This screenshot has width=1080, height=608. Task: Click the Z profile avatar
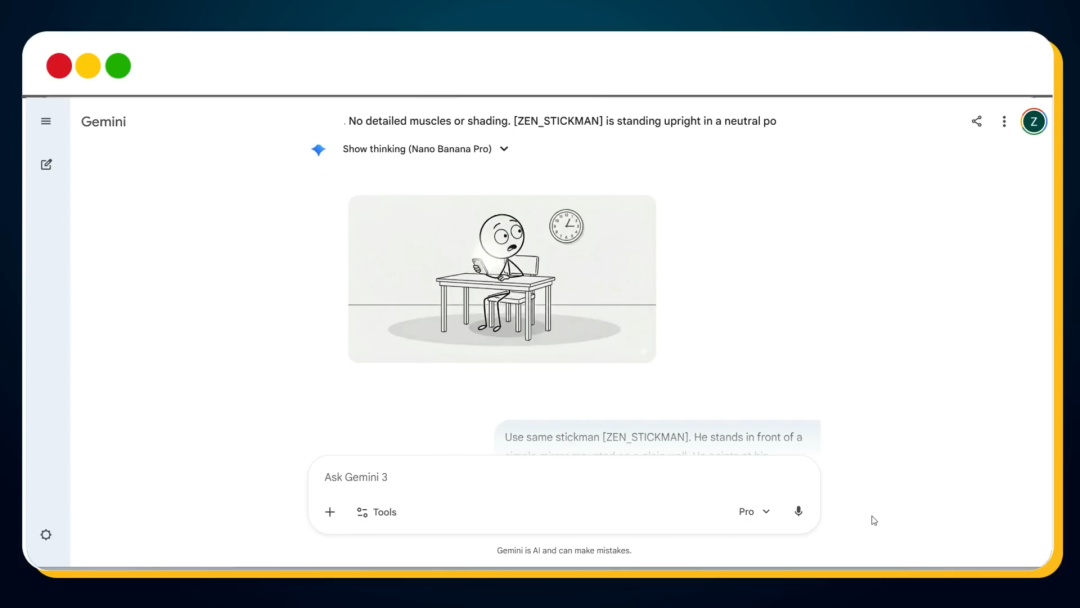click(1033, 122)
